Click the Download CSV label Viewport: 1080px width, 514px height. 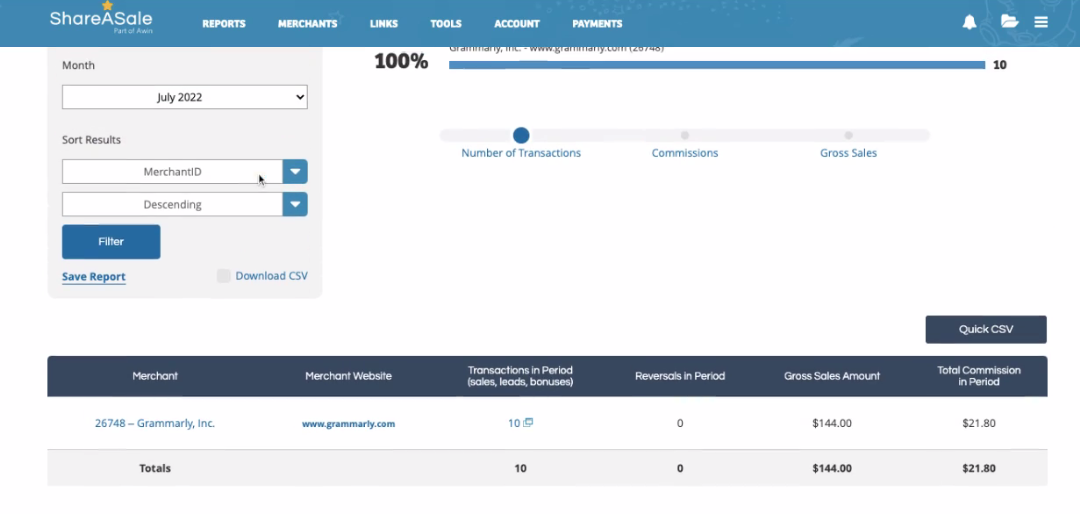click(271, 276)
